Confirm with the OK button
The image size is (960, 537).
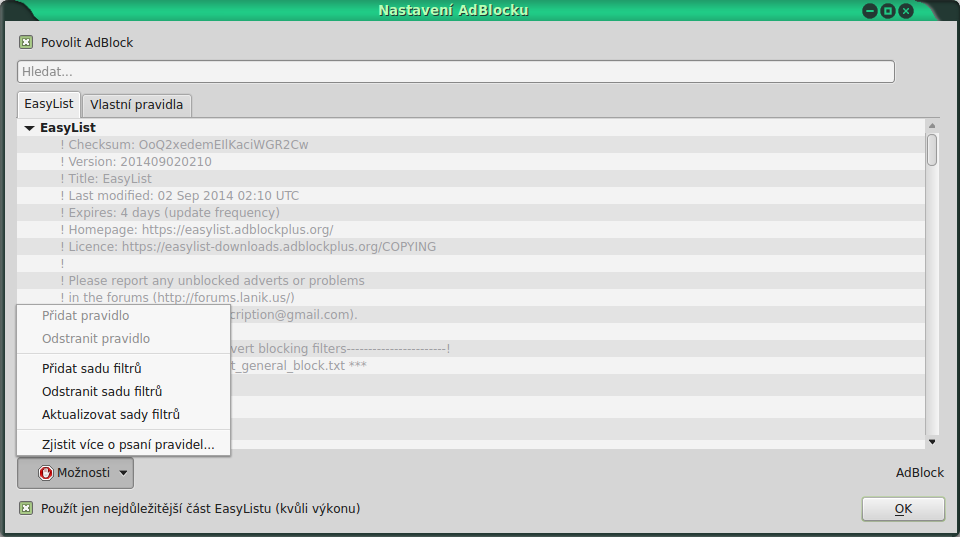tap(903, 509)
